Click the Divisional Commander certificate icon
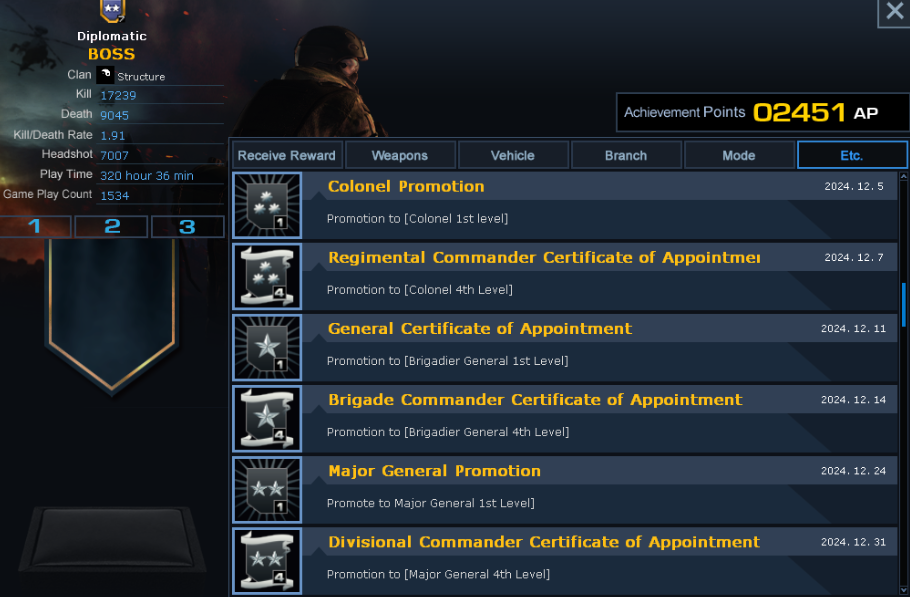The height and width of the screenshot is (597, 910). [267, 561]
